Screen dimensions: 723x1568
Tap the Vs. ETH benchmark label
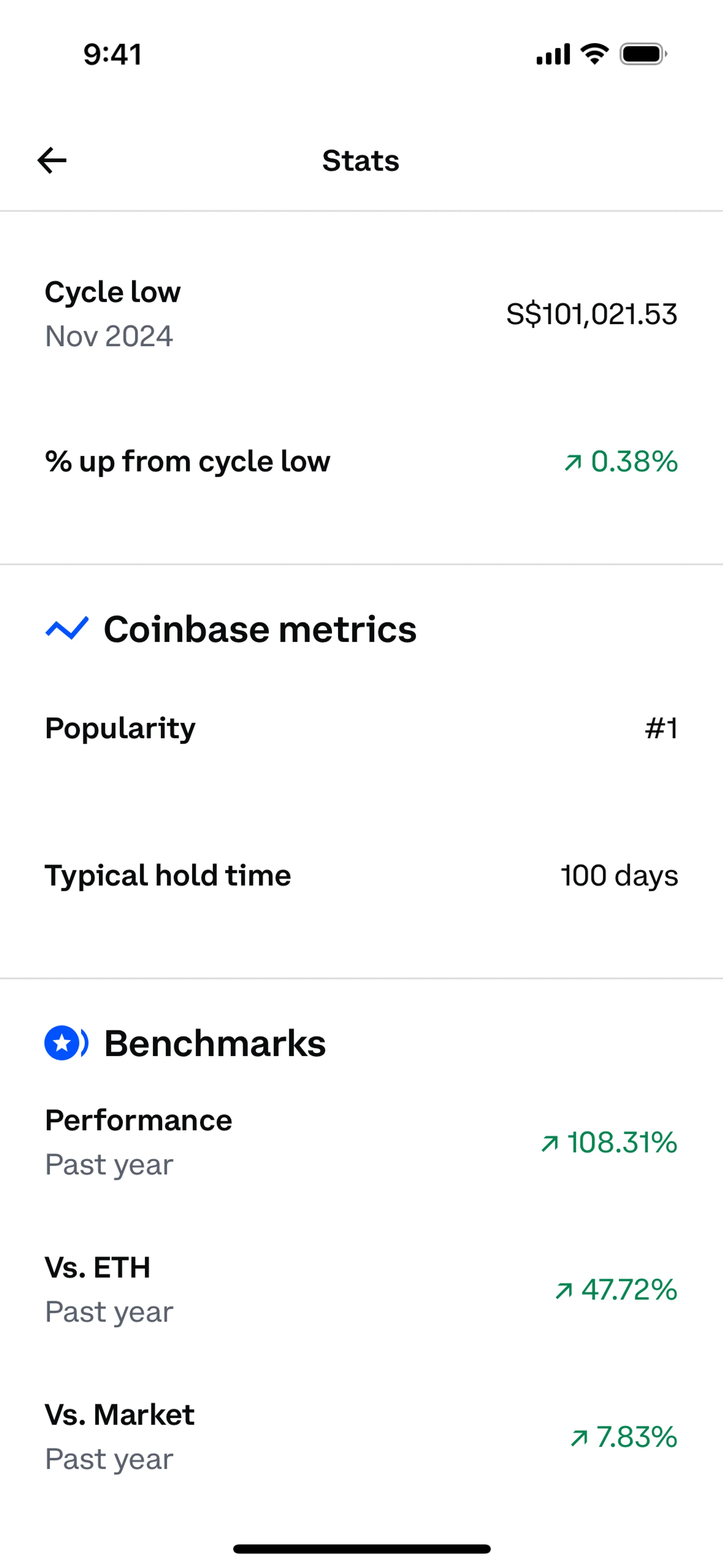[x=98, y=1268]
